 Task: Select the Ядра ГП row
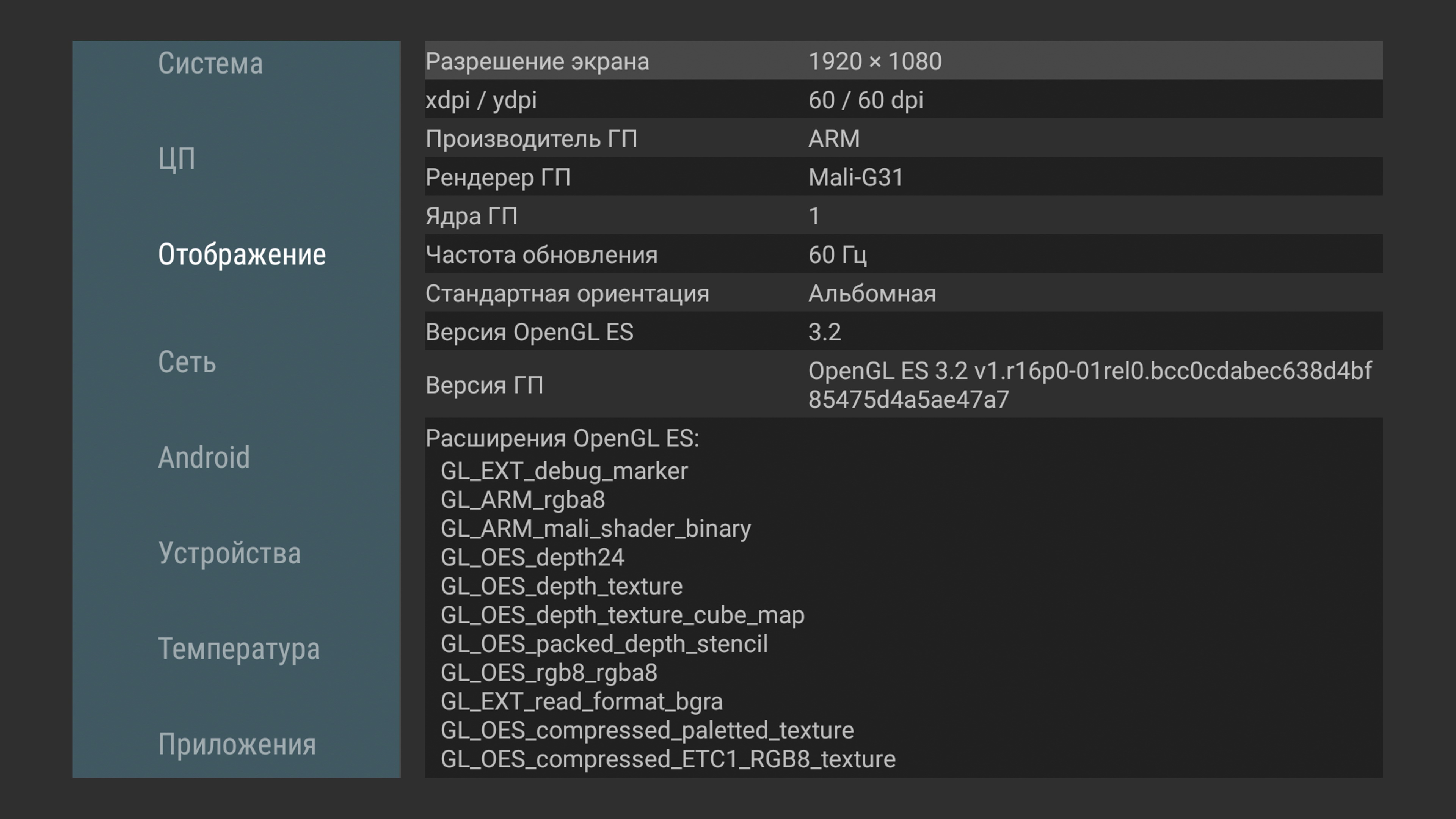pyautogui.click(x=903, y=216)
